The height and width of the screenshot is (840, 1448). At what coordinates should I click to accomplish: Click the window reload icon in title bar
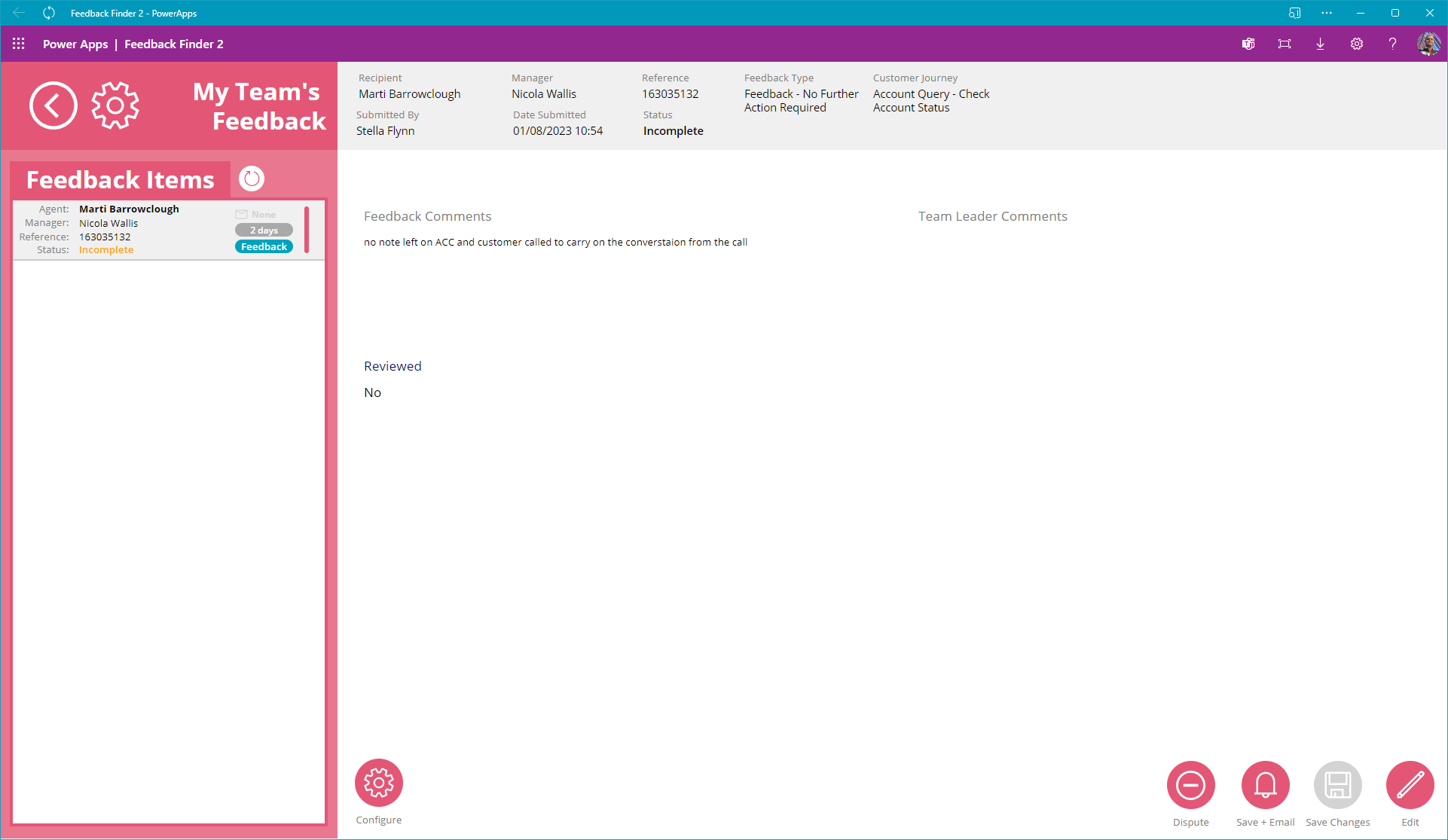(49, 13)
